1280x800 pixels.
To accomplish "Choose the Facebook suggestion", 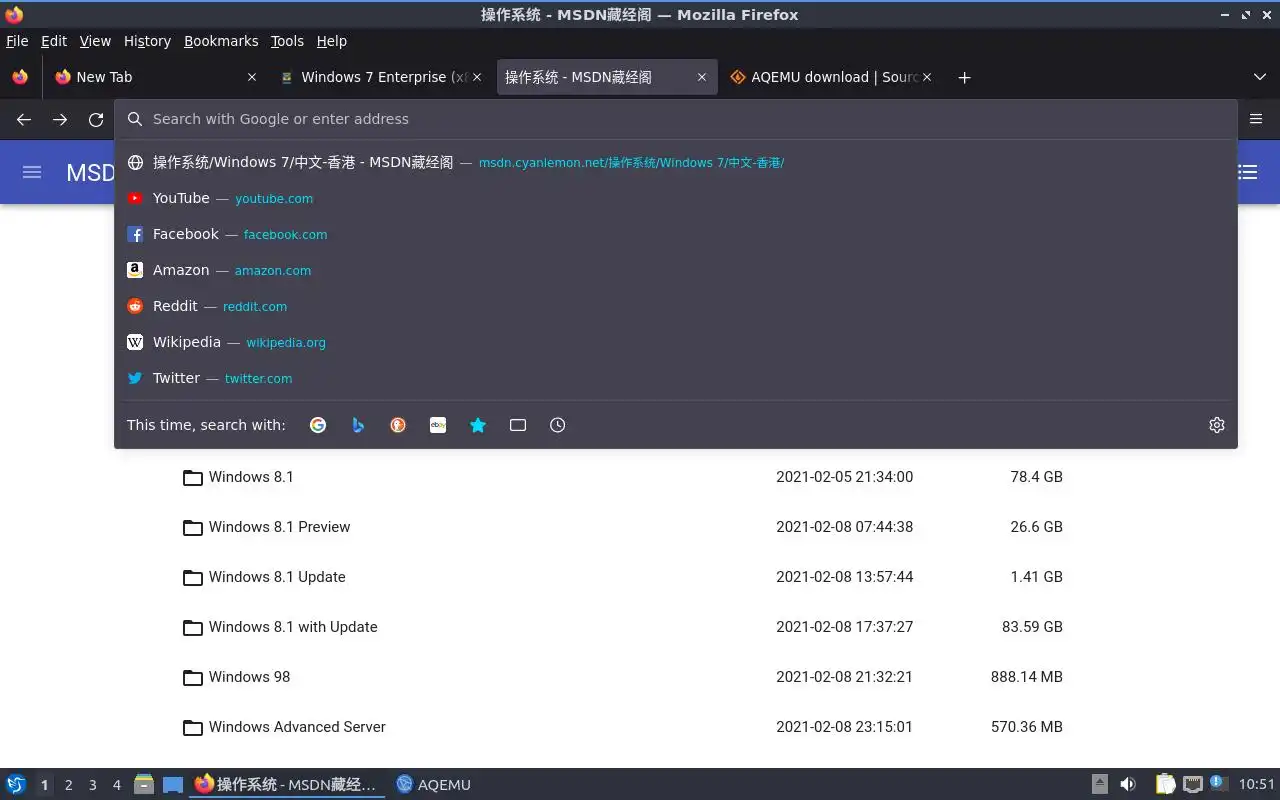I will click(676, 234).
